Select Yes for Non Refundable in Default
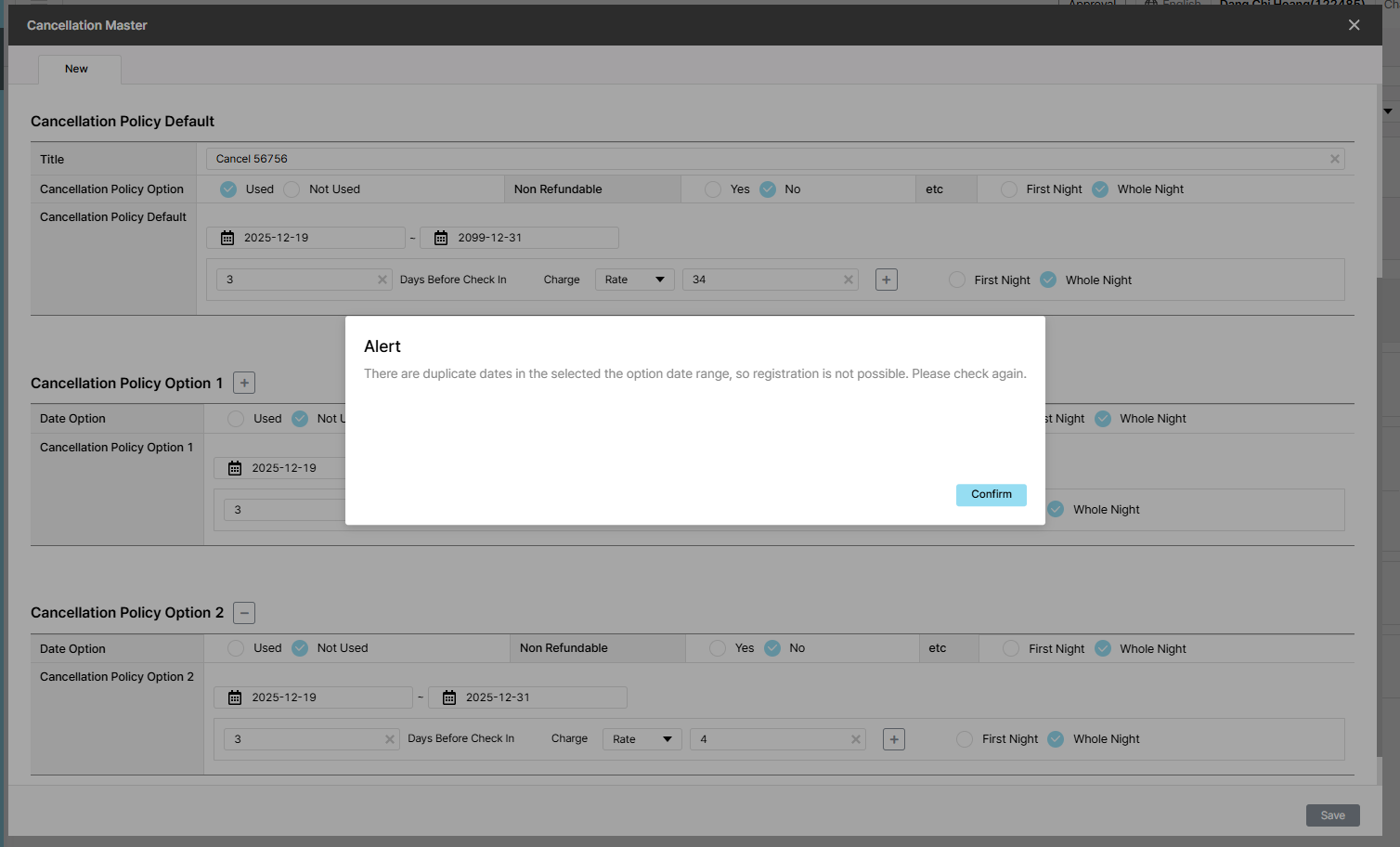1400x847 pixels. (713, 189)
